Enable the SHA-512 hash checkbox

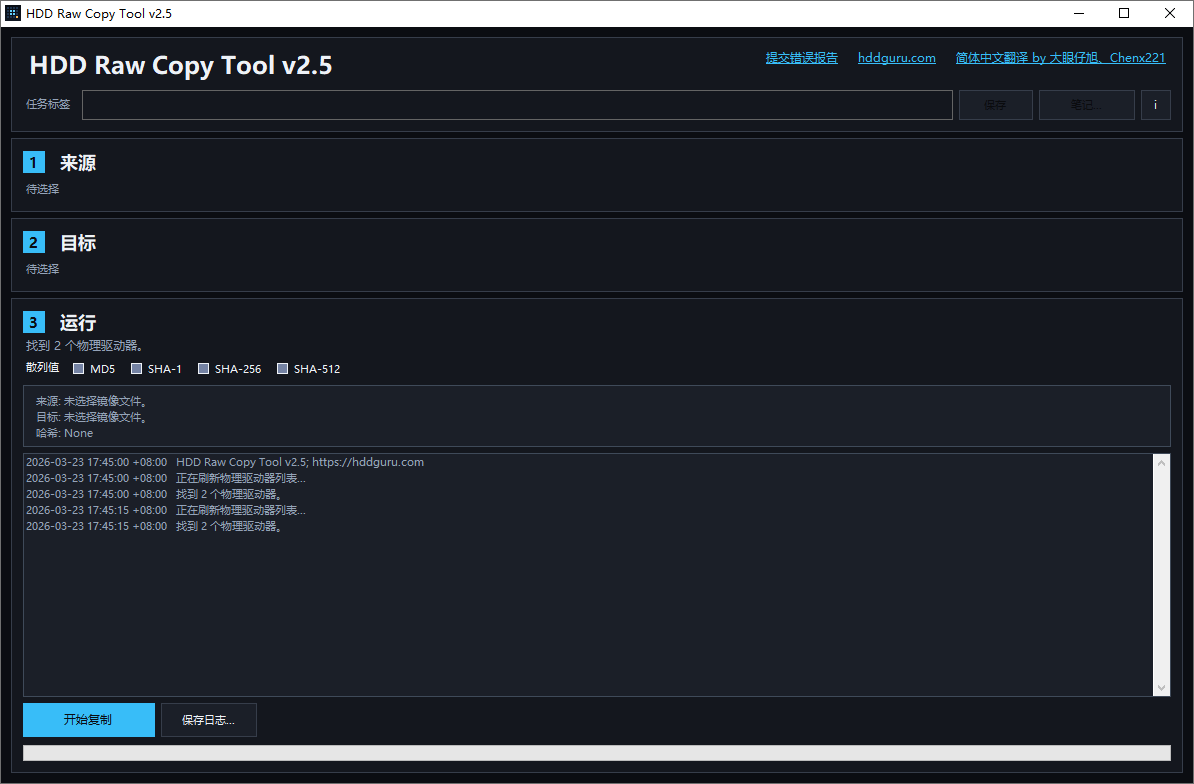point(281,368)
